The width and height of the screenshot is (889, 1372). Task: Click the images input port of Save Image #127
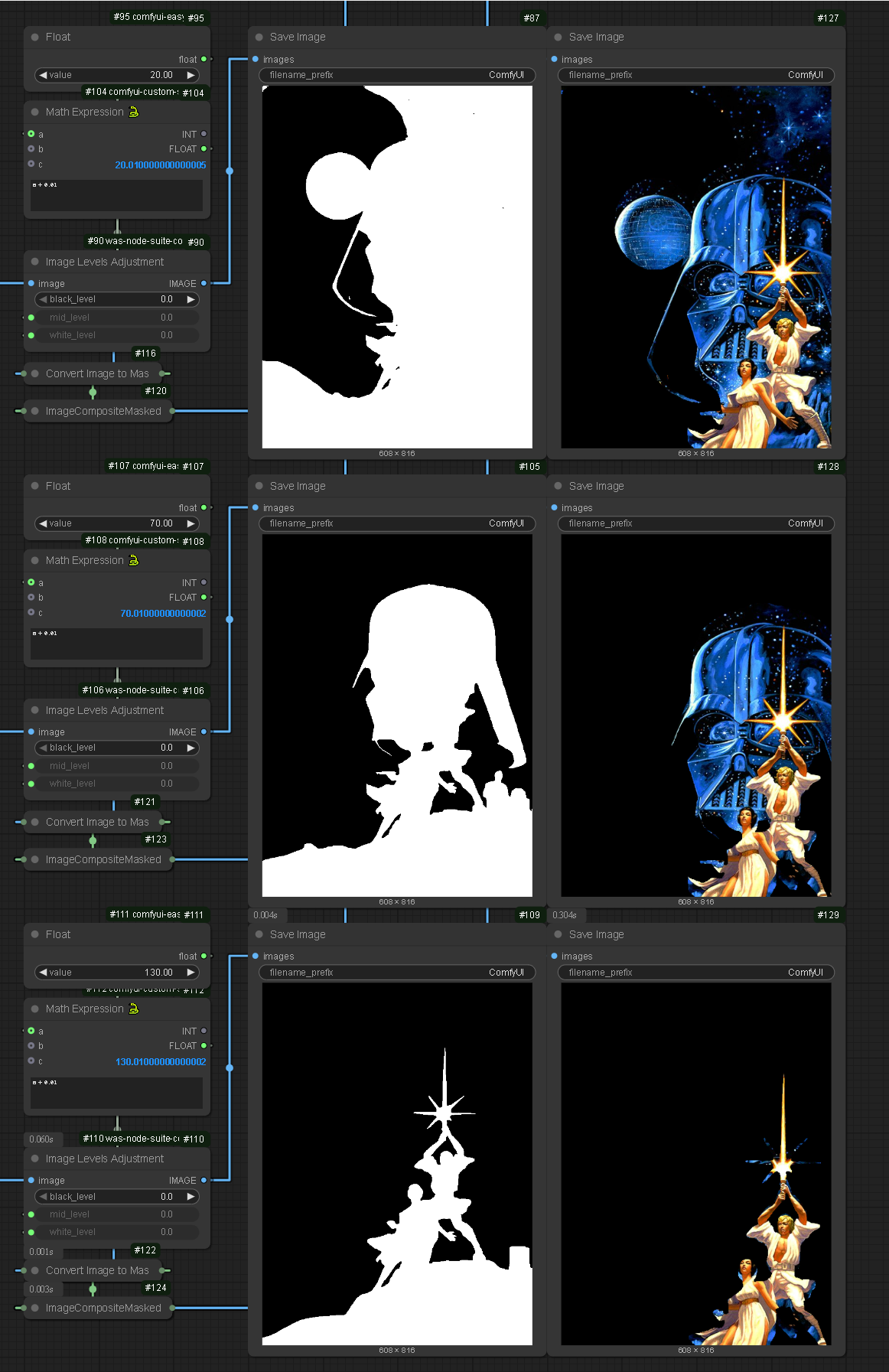[554, 59]
